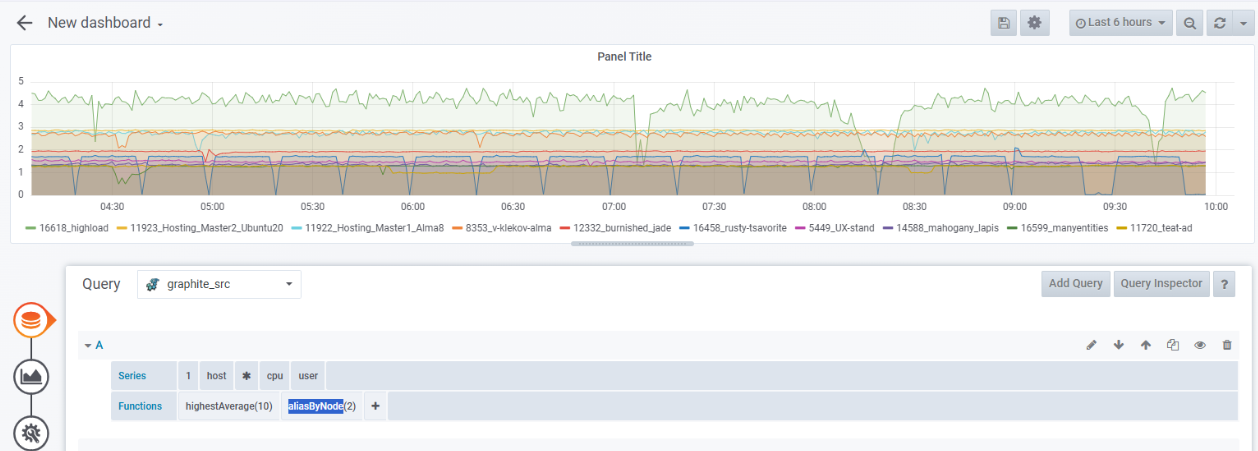Open the Query Inspector
1258x451 pixels.
click(1162, 284)
